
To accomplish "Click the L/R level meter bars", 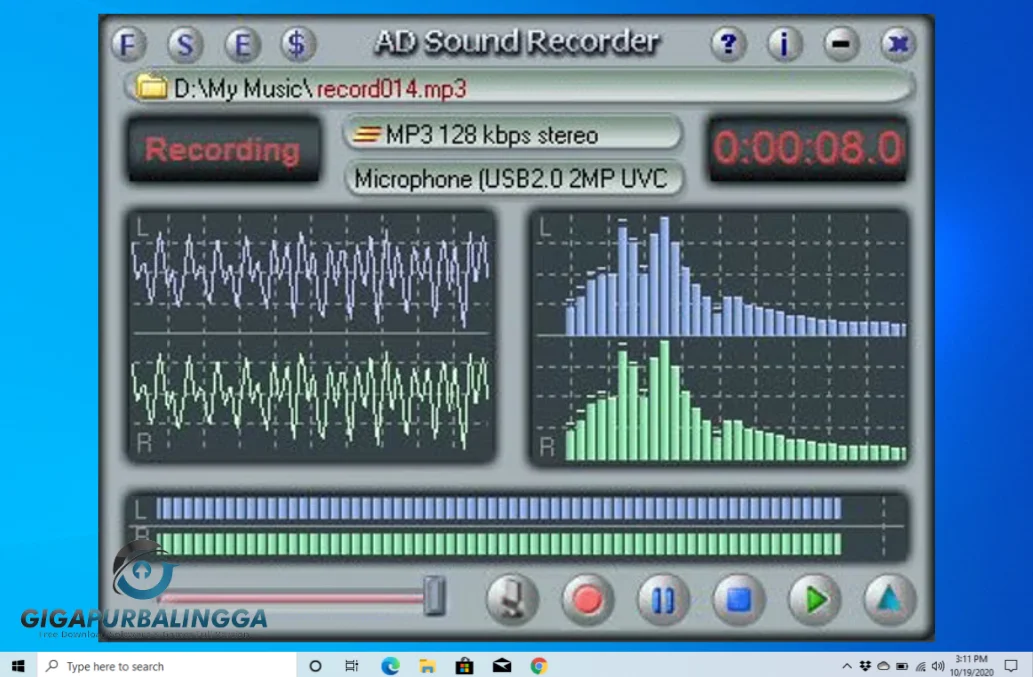I will 518,526.
